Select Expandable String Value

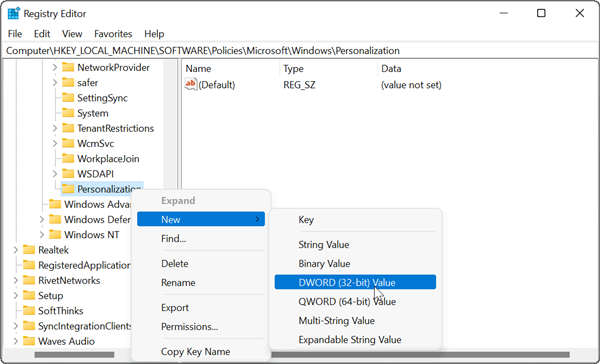[x=355, y=340]
